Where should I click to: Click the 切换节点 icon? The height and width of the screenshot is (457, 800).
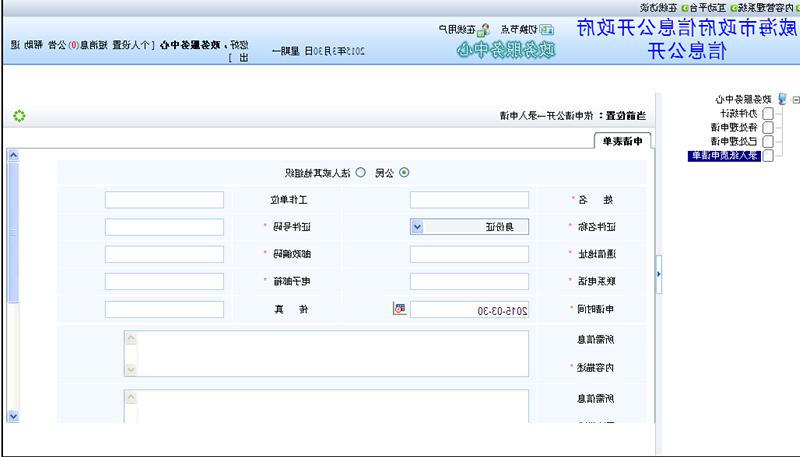(x=547, y=30)
